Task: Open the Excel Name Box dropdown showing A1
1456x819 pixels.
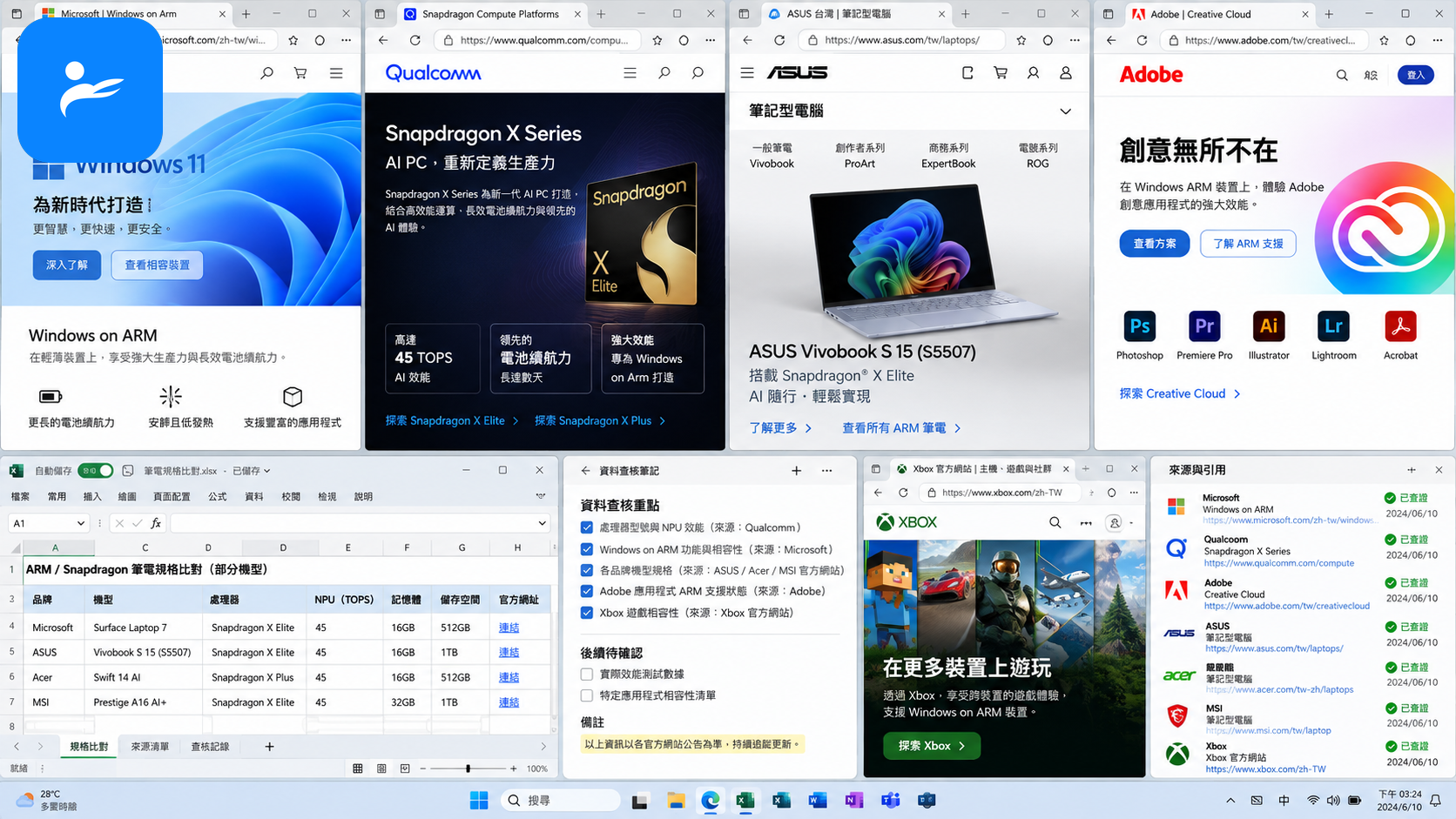Action: [x=81, y=523]
